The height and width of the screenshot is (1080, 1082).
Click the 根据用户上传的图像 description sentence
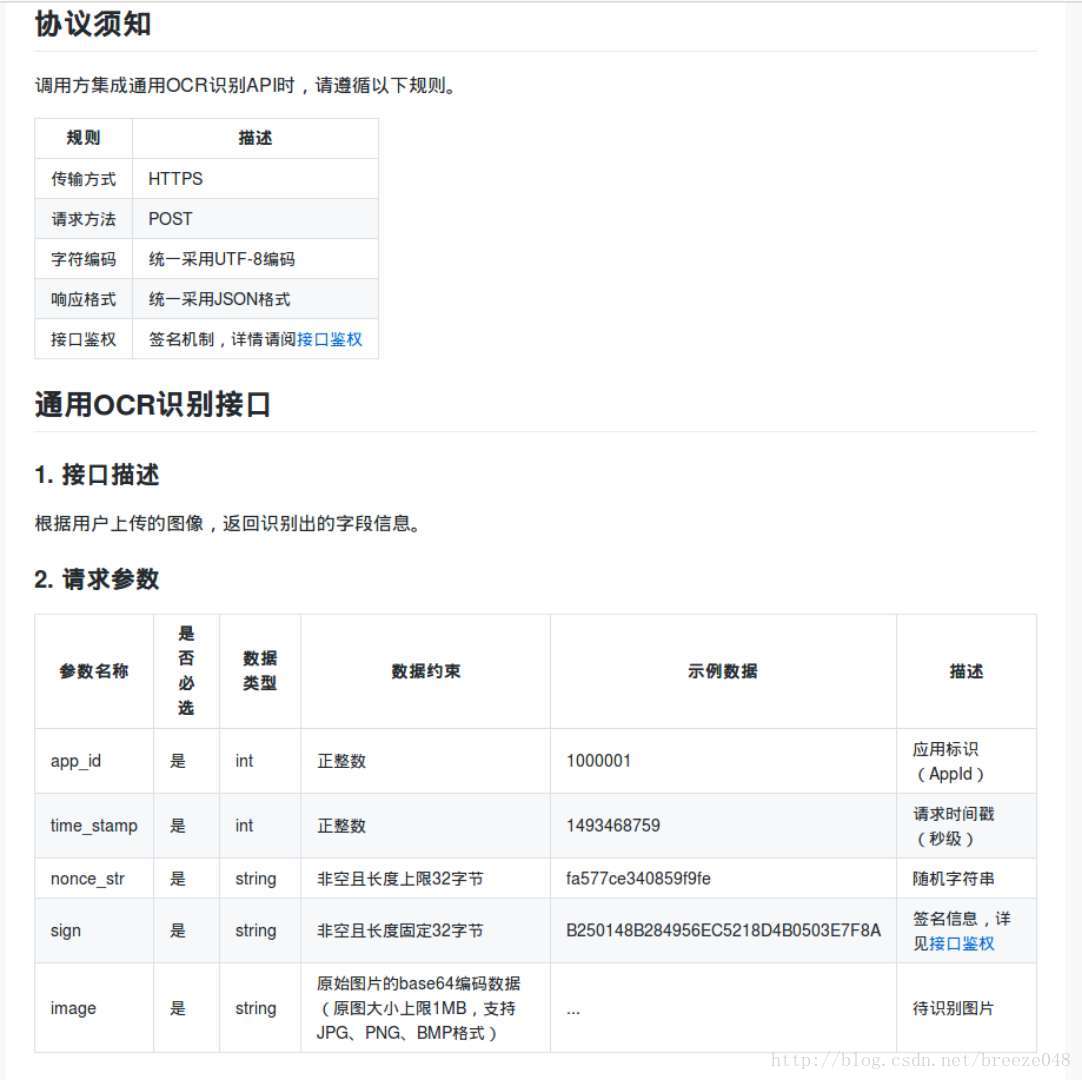[228, 524]
